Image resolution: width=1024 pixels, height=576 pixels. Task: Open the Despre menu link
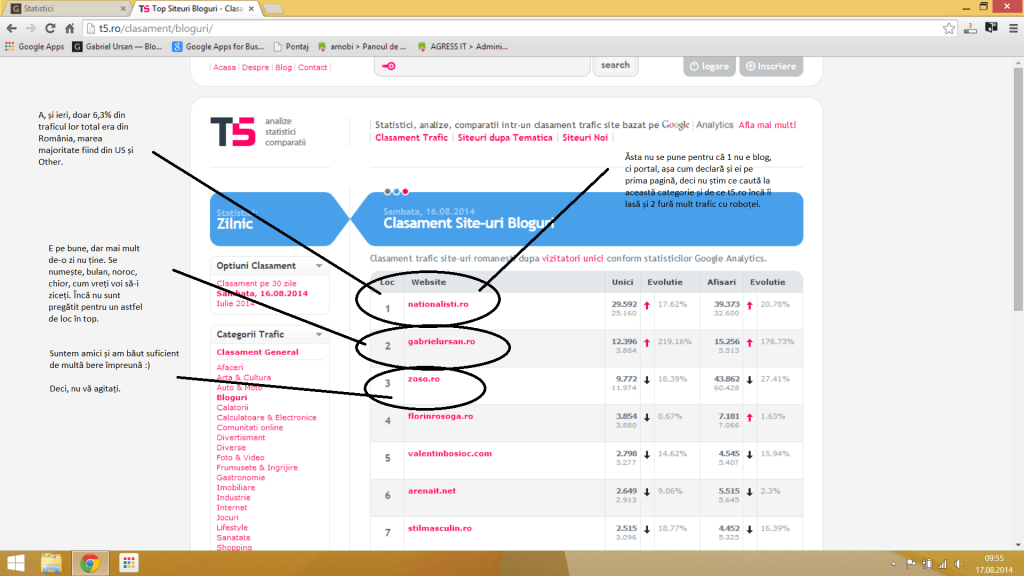click(x=255, y=67)
